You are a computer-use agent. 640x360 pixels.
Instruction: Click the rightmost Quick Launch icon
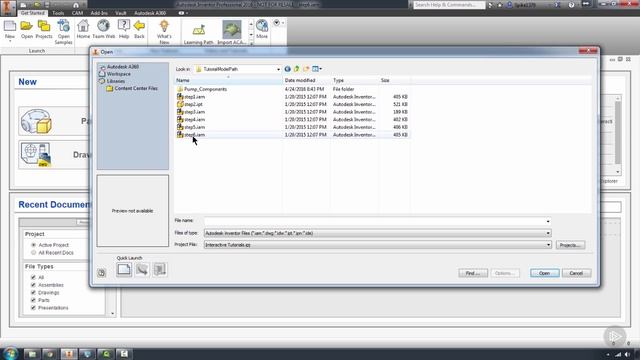pos(160,269)
